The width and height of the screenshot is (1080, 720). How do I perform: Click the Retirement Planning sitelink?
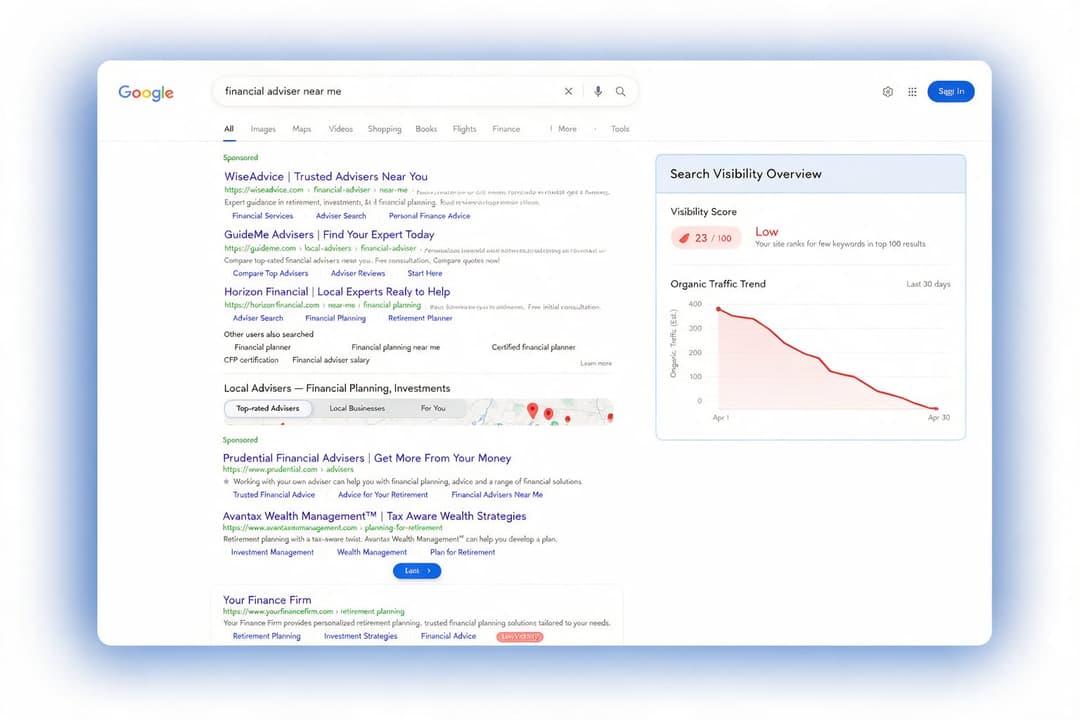267,636
